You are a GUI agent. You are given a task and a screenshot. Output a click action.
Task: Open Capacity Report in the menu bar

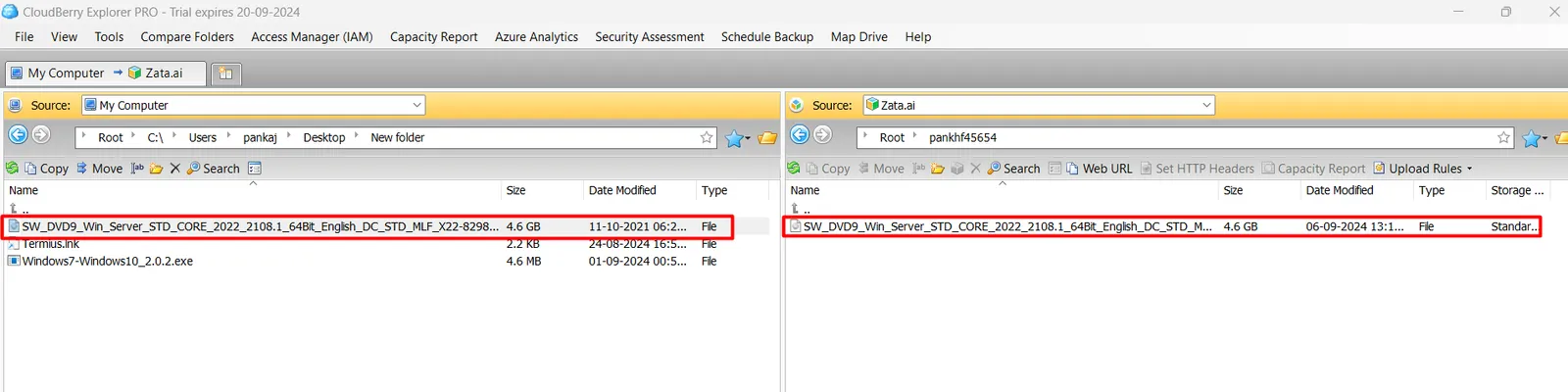433,36
